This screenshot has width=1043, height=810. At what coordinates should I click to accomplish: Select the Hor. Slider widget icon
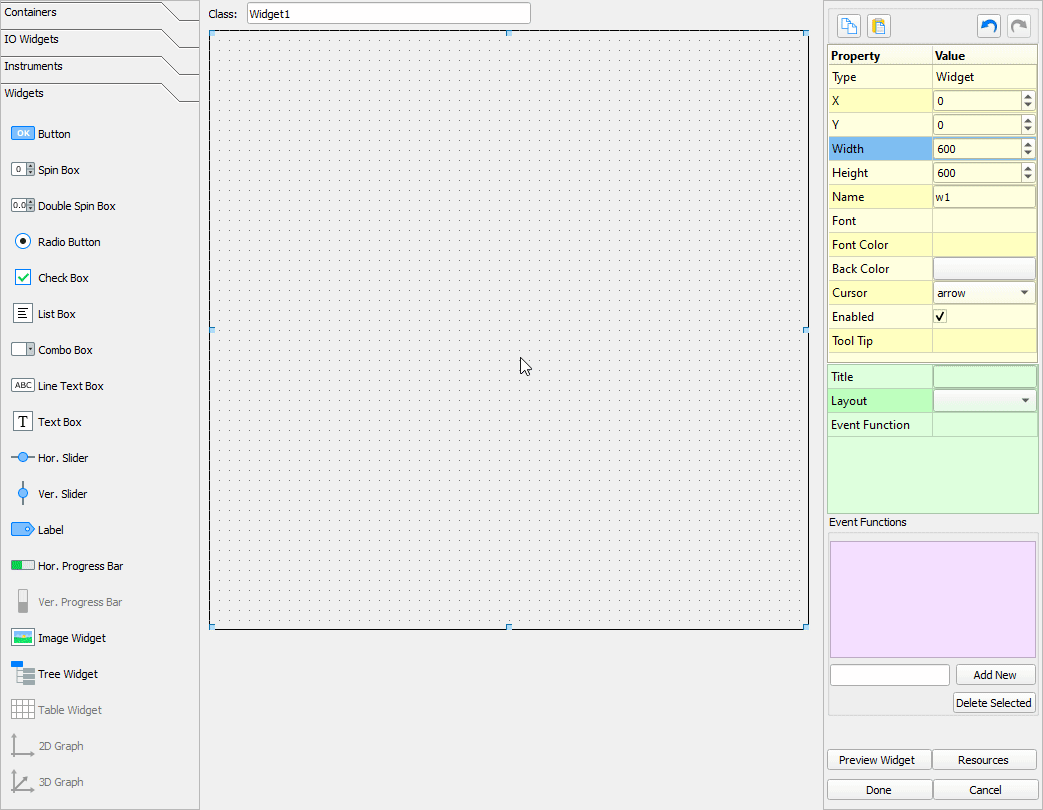pos(23,458)
